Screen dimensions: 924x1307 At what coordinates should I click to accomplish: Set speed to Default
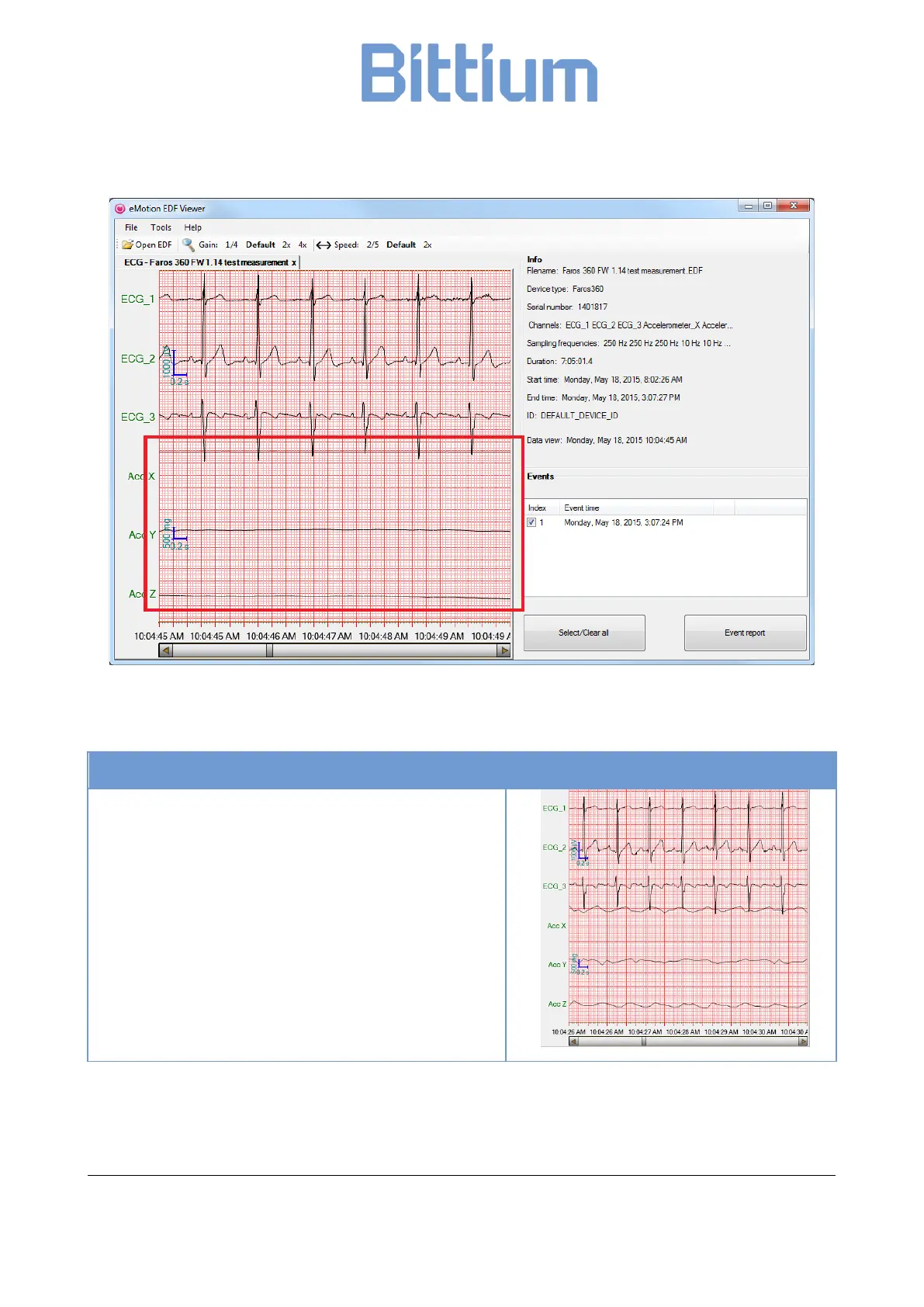[x=401, y=244]
